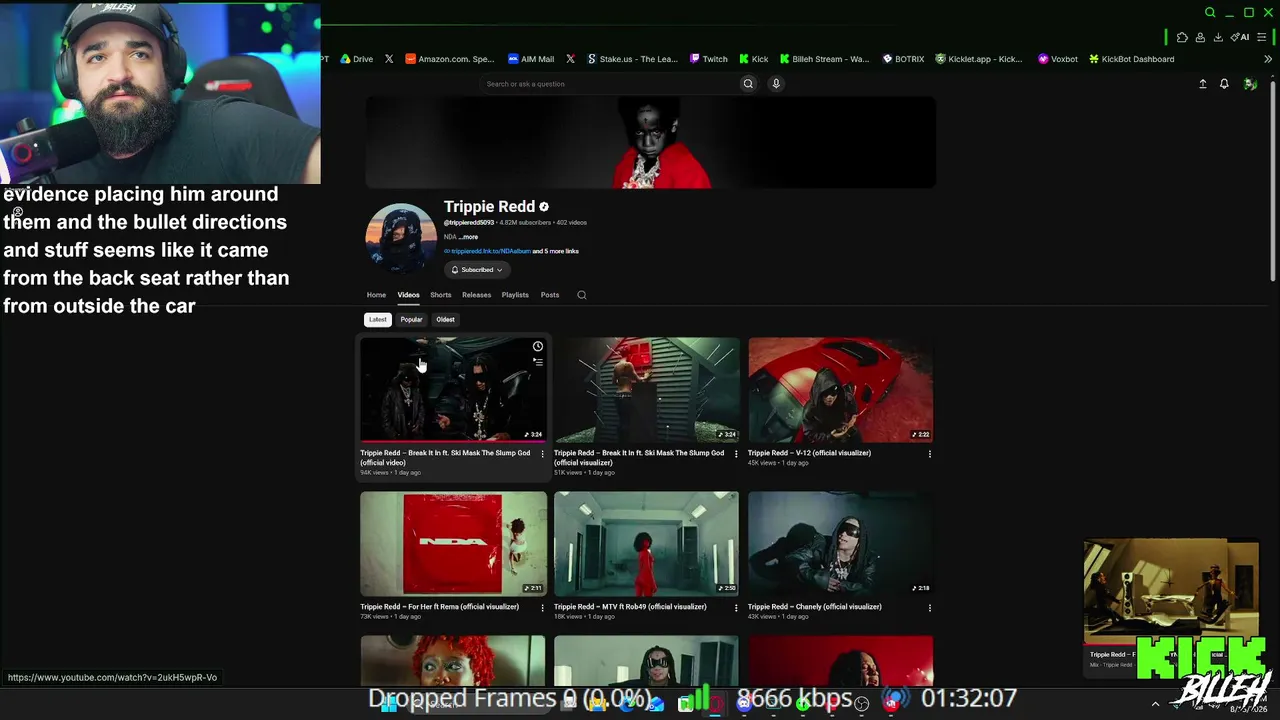Image resolution: width=1280 pixels, height=720 pixels.
Task: Open the Twitch bookmark
Action: pyautogui.click(x=709, y=59)
